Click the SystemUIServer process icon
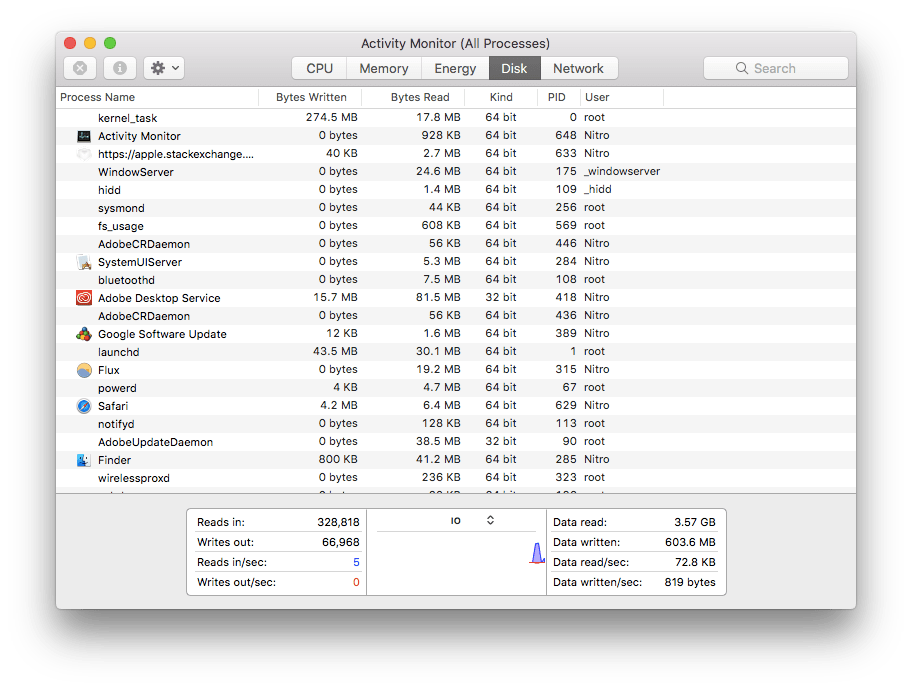This screenshot has height=689, width=912. (x=84, y=262)
